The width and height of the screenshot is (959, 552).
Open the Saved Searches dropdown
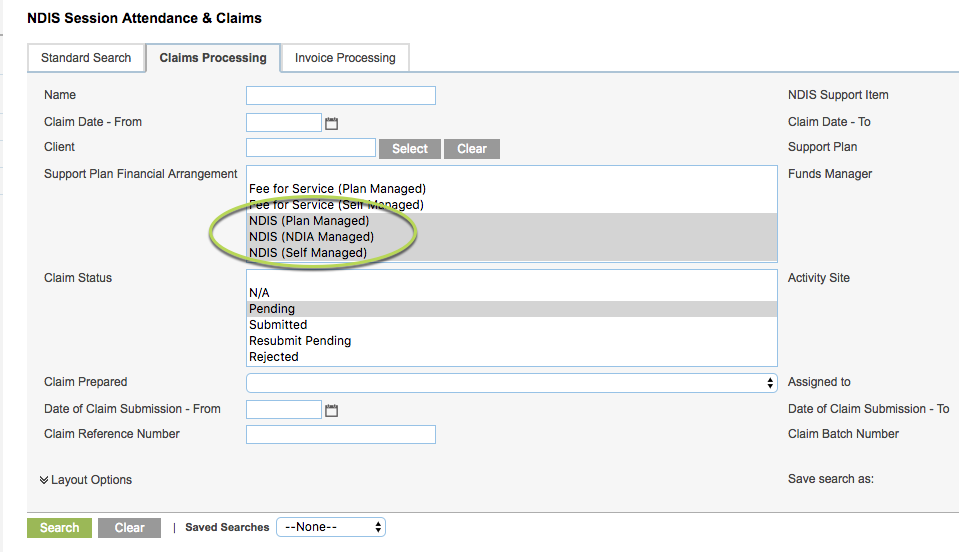(x=331, y=527)
